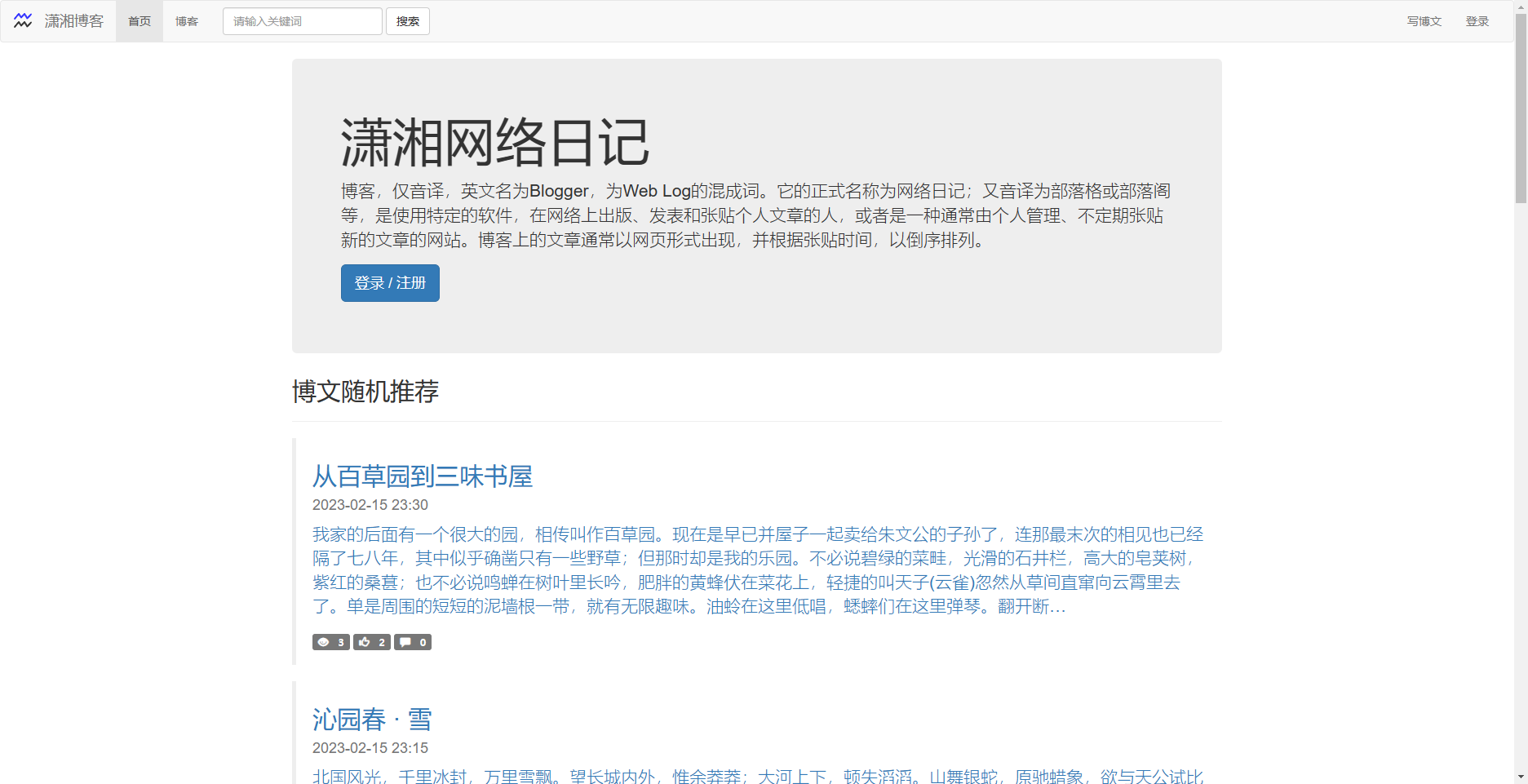
Task: Click the 博文随机推荐 section heading
Action: pyautogui.click(x=365, y=392)
